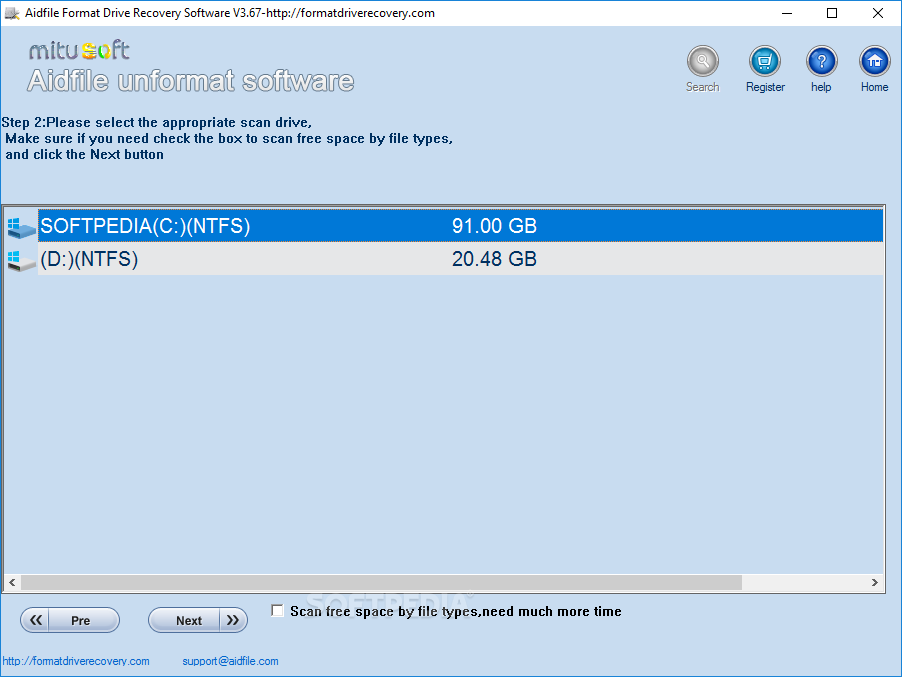The height and width of the screenshot is (677, 902).
Task: Click the Register shopping cart icon
Action: (x=765, y=61)
